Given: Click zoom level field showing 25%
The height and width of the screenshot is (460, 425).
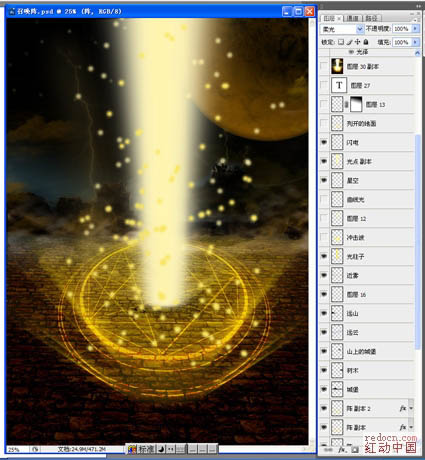Looking at the screenshot, I should coord(17,450).
